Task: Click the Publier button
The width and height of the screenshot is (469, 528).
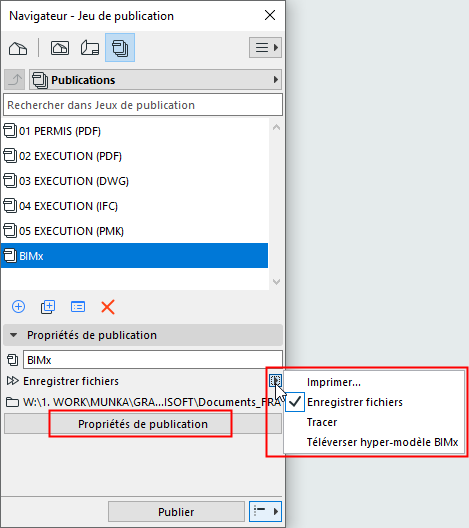Action: [x=176, y=512]
